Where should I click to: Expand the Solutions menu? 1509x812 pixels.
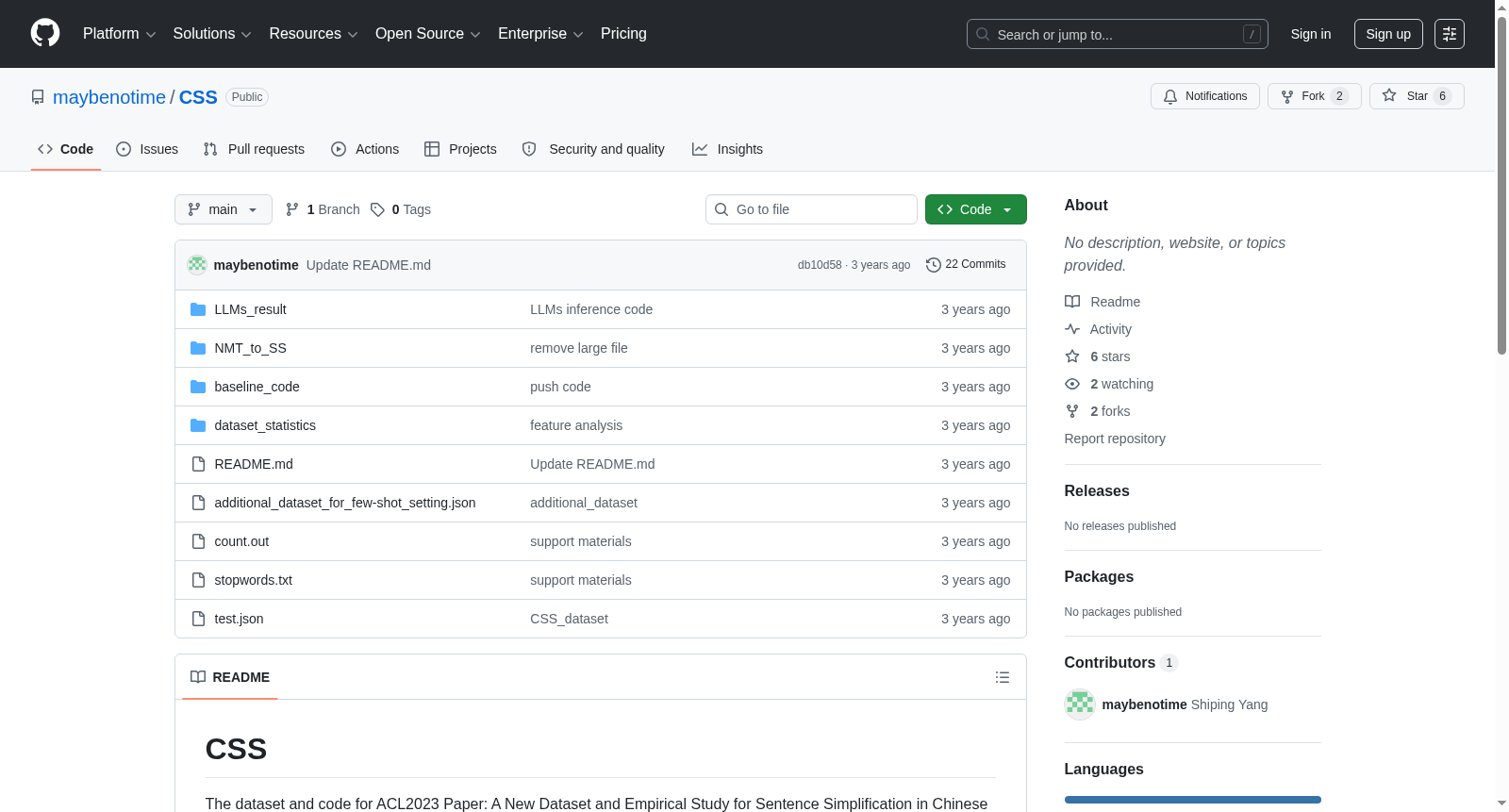click(212, 34)
